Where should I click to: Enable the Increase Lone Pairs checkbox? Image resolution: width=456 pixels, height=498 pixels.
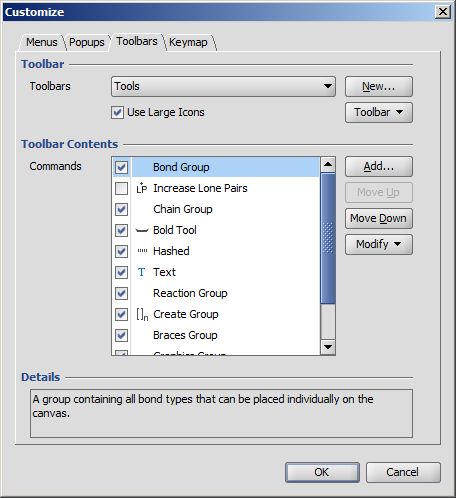(121, 188)
